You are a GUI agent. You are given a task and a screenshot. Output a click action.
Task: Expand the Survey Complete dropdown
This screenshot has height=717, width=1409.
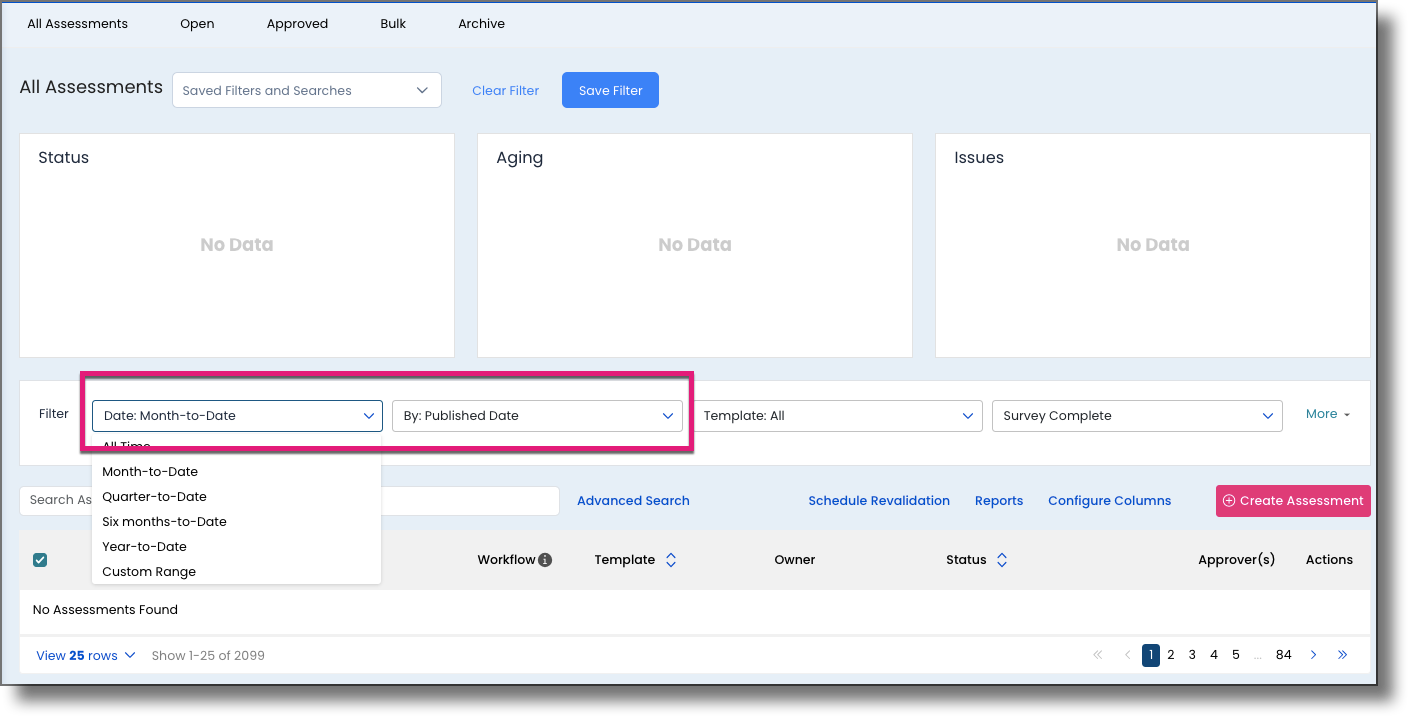[1136, 415]
